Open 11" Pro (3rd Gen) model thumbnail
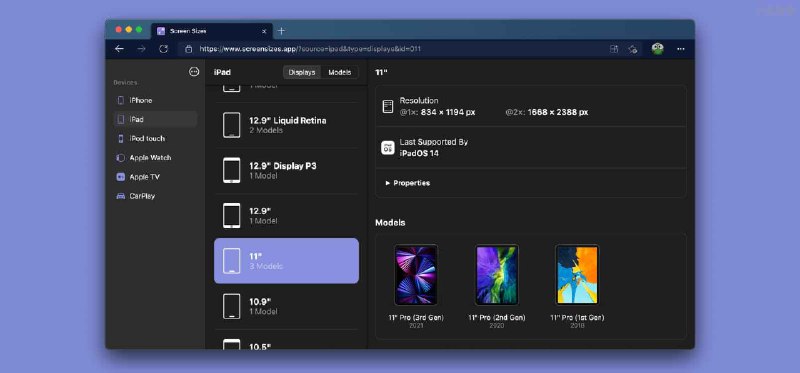This screenshot has width=800, height=373. [416, 275]
